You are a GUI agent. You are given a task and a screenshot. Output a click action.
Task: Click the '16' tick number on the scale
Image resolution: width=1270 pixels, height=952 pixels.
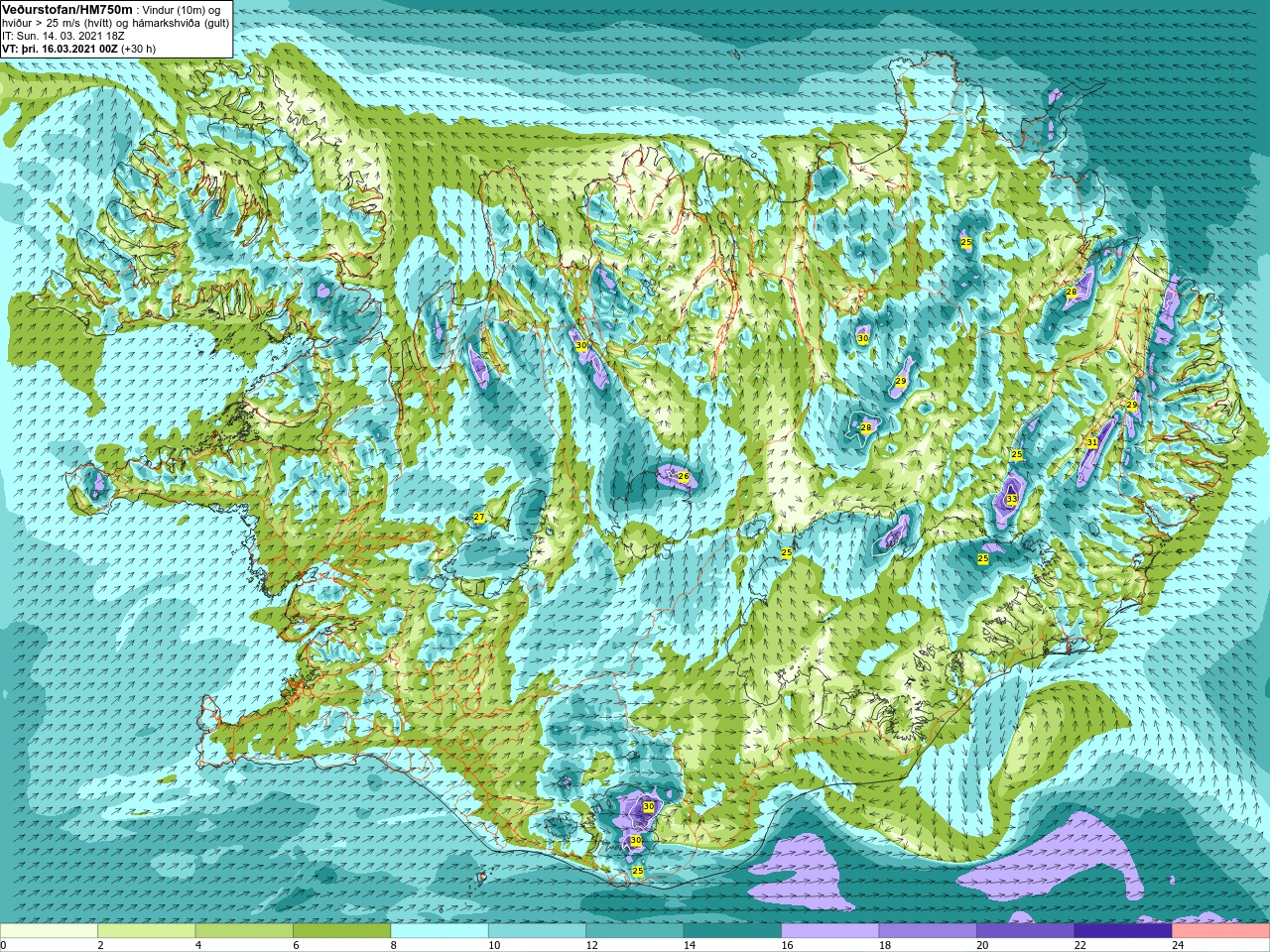click(x=787, y=945)
